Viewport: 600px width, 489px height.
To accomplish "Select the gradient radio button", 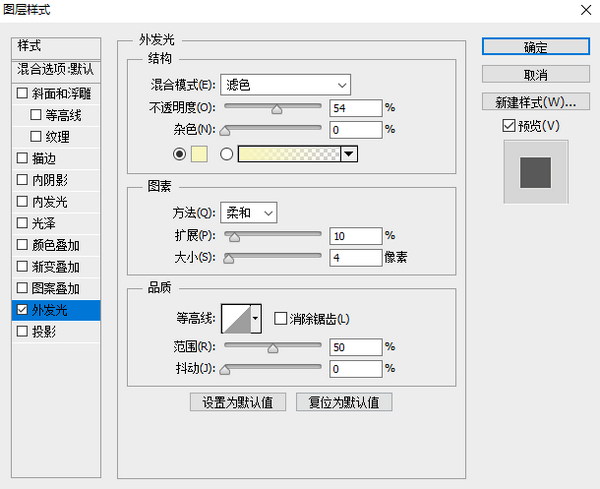I will [x=226, y=154].
